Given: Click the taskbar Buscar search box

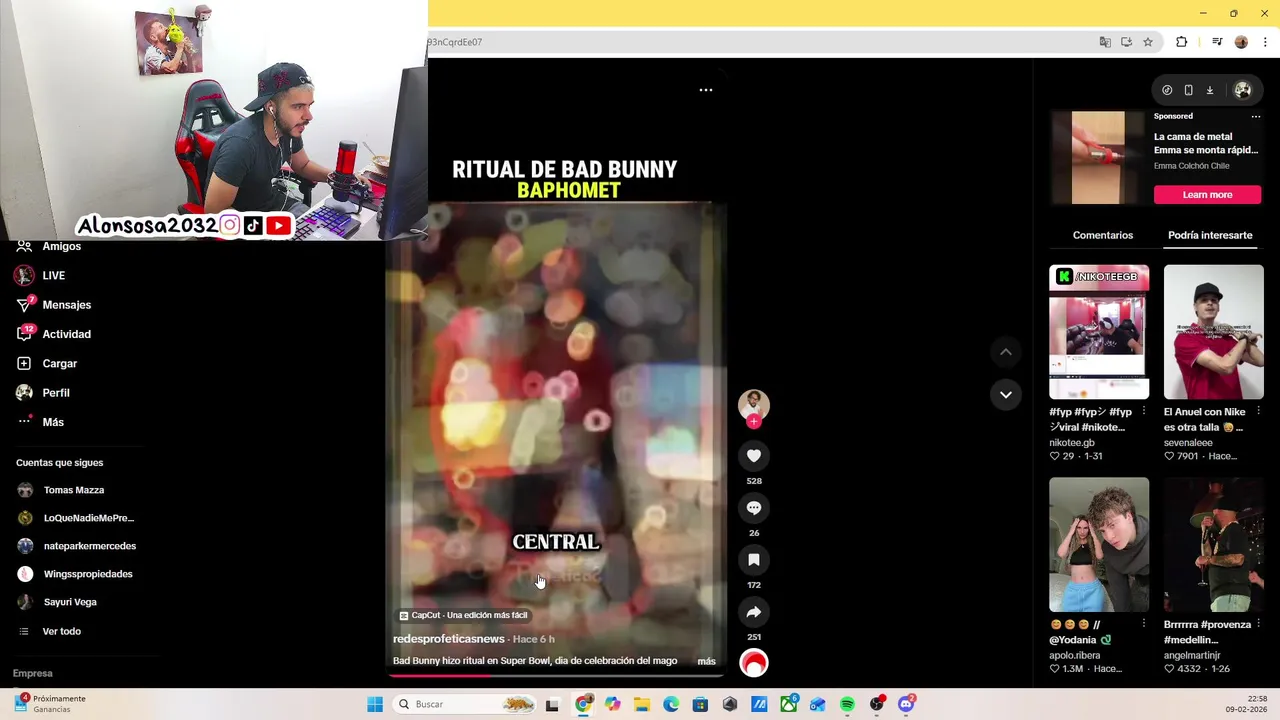Looking at the screenshot, I should [466, 704].
